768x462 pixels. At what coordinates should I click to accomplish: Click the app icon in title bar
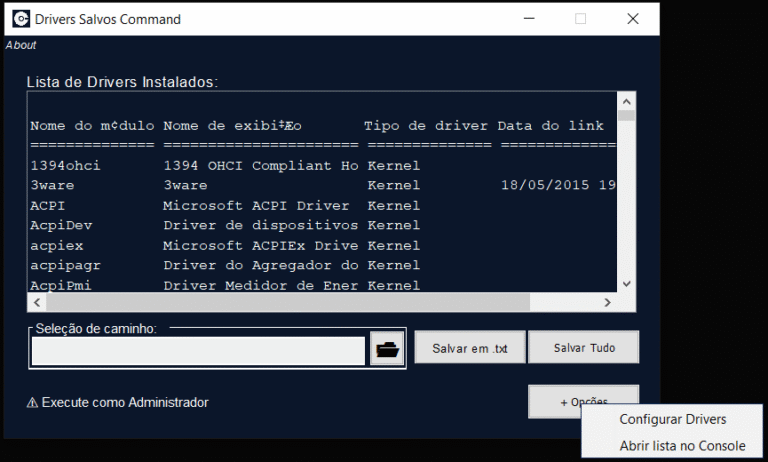click(20, 19)
